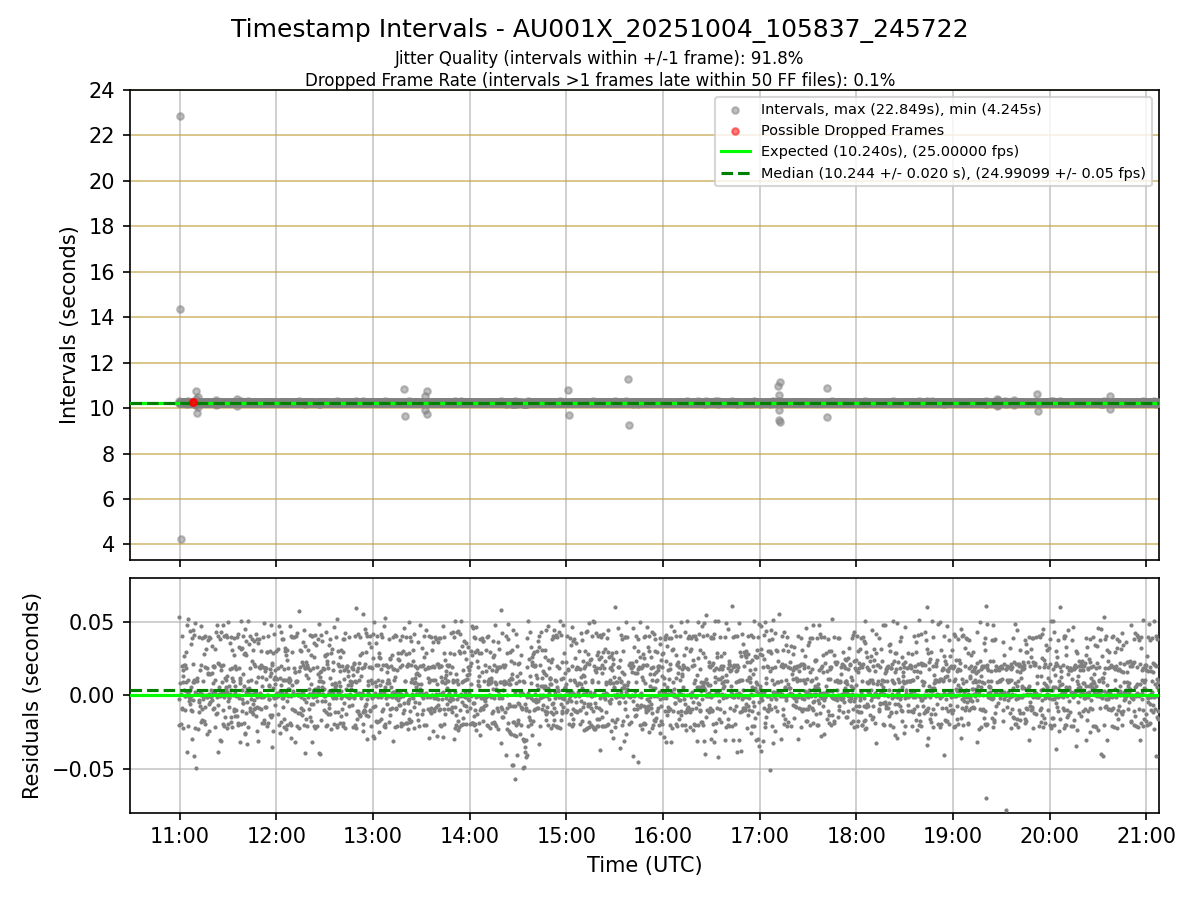Click the 'Residuals (seconds)' y-axis label
Image resolution: width=1200 pixels, height=900 pixels.
click(32, 696)
